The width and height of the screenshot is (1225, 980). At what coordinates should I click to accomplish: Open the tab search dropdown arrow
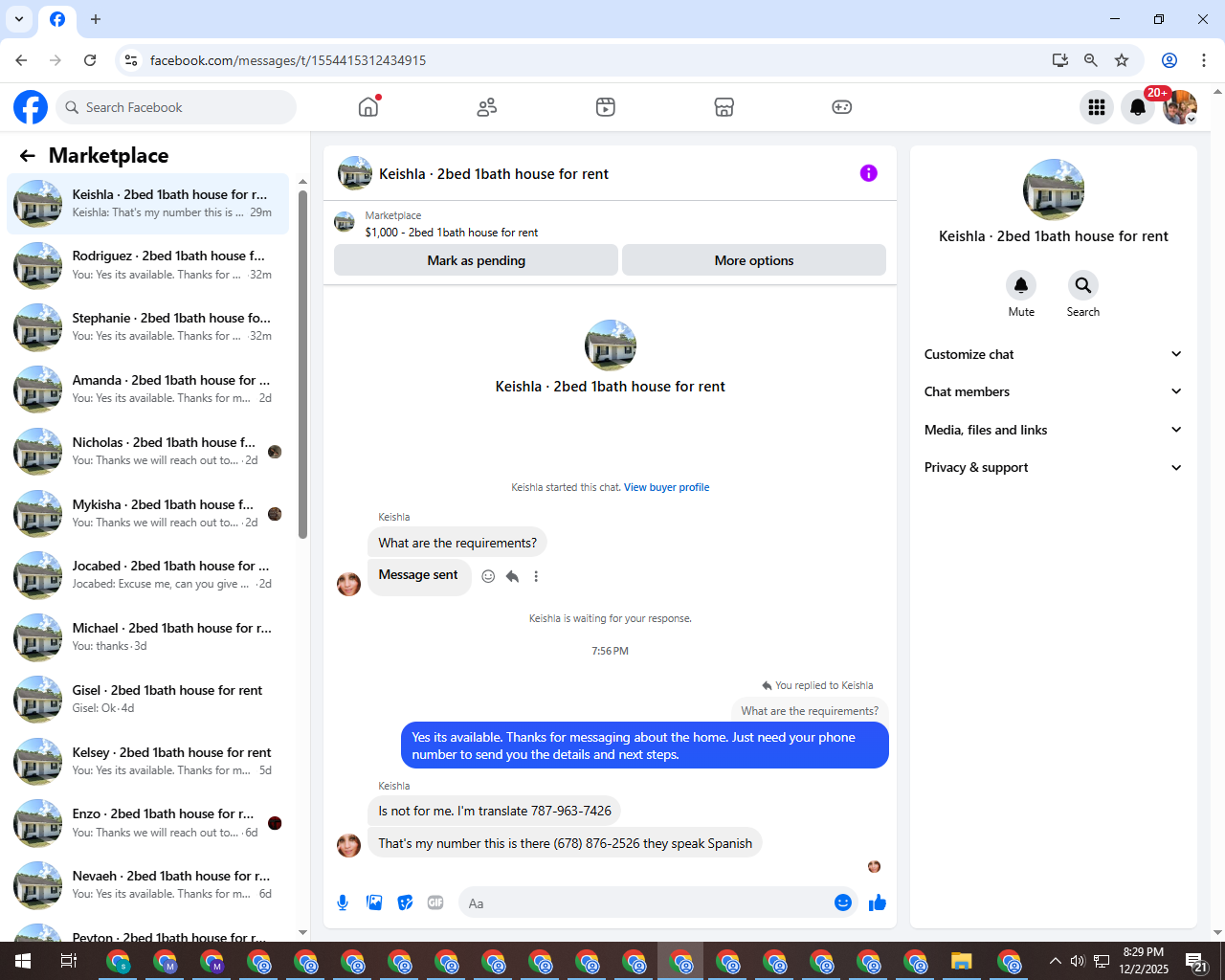[19, 19]
